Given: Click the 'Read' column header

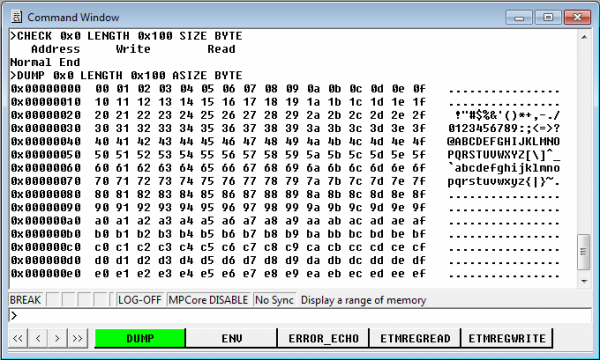Looking at the screenshot, I should (x=222, y=49).
